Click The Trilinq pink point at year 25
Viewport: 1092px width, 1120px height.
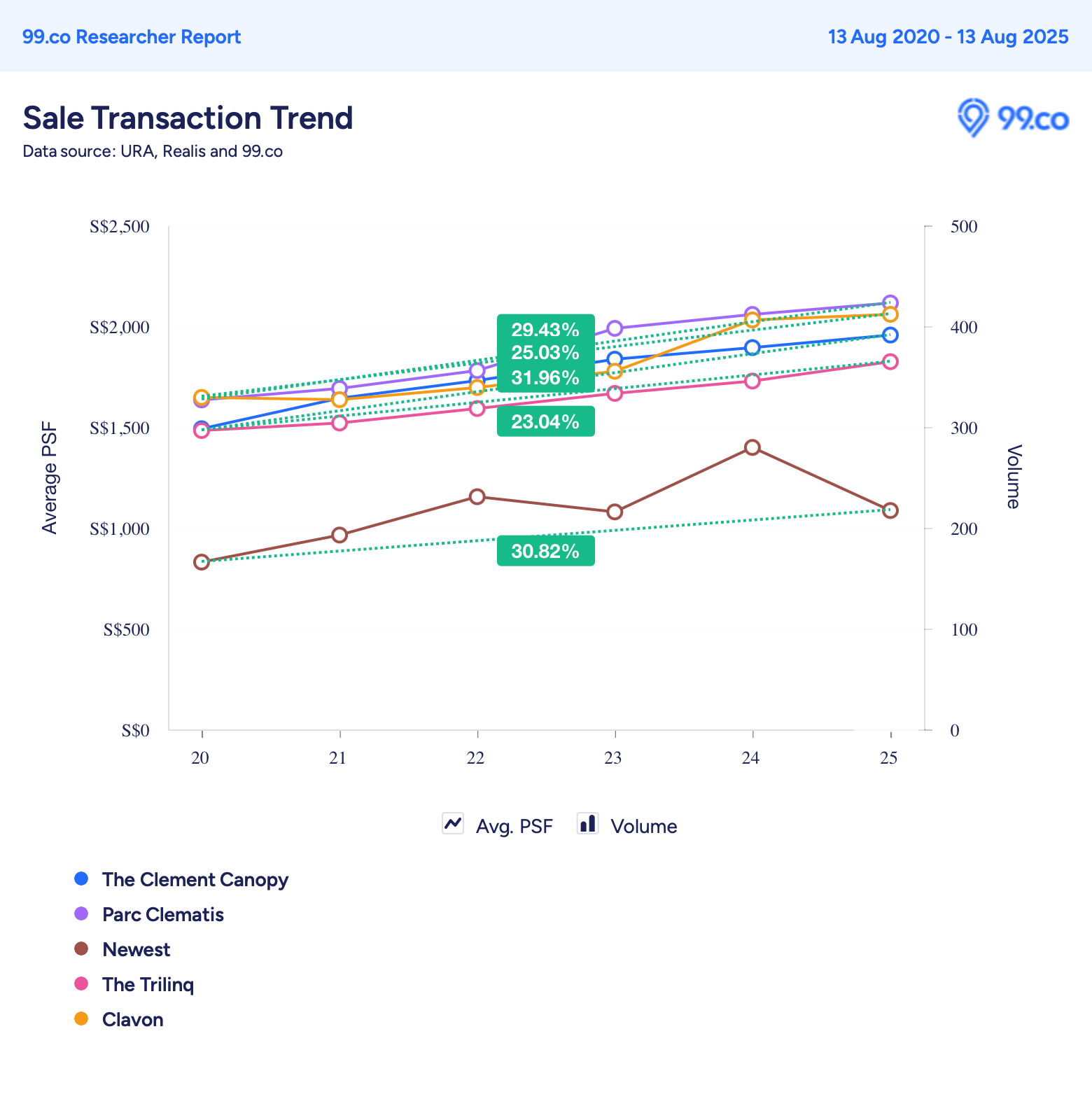[890, 361]
